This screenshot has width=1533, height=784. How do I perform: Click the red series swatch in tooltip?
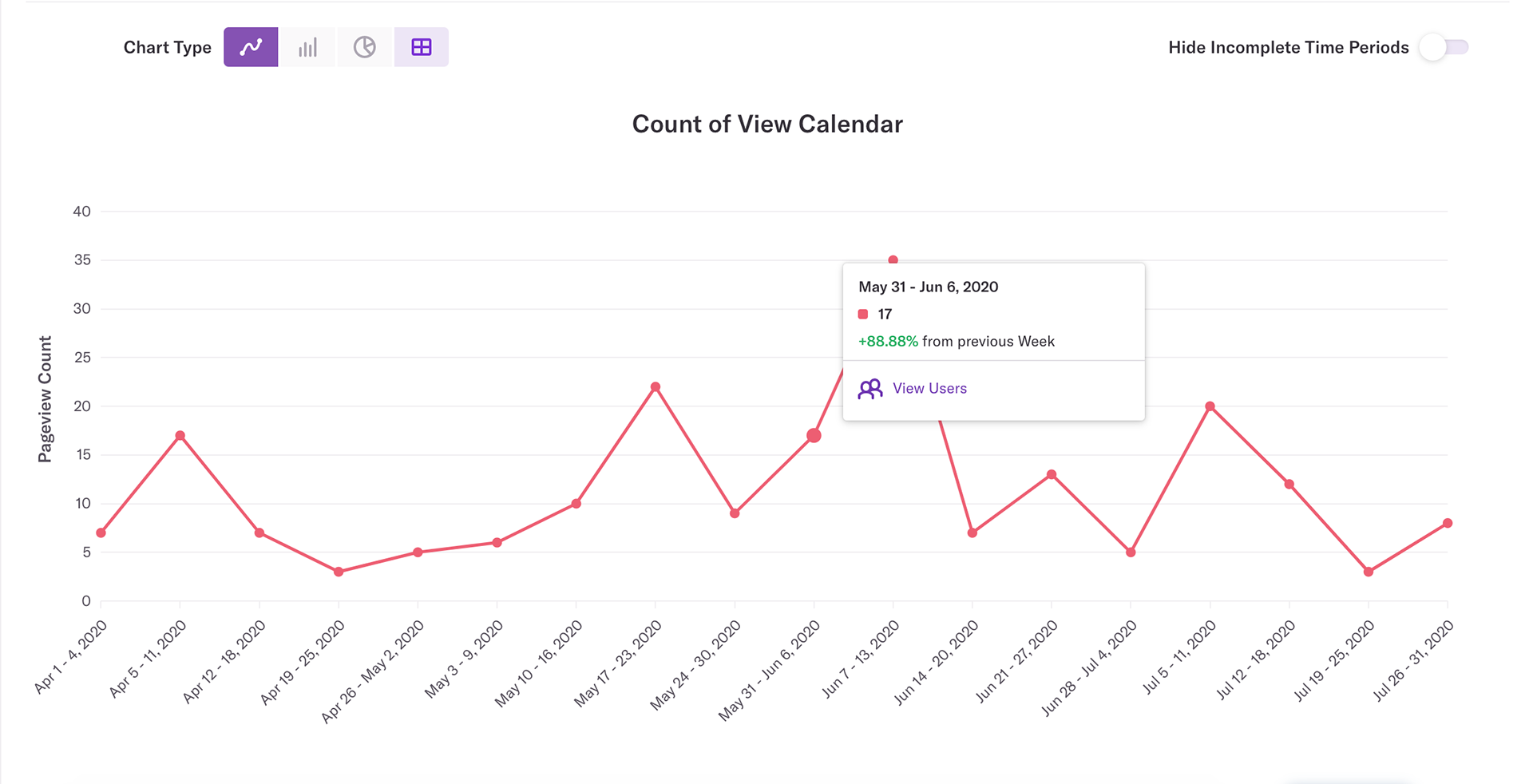(x=863, y=315)
